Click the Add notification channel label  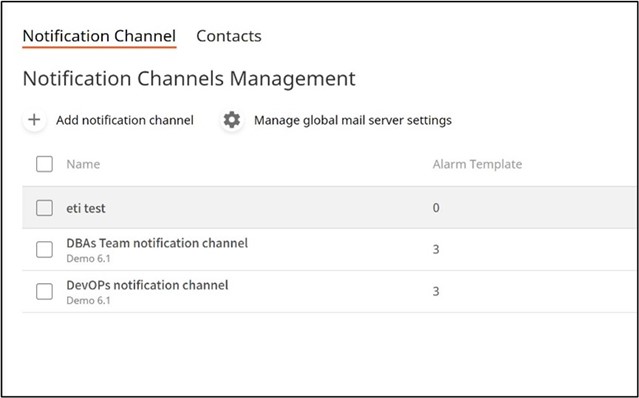[x=125, y=120]
